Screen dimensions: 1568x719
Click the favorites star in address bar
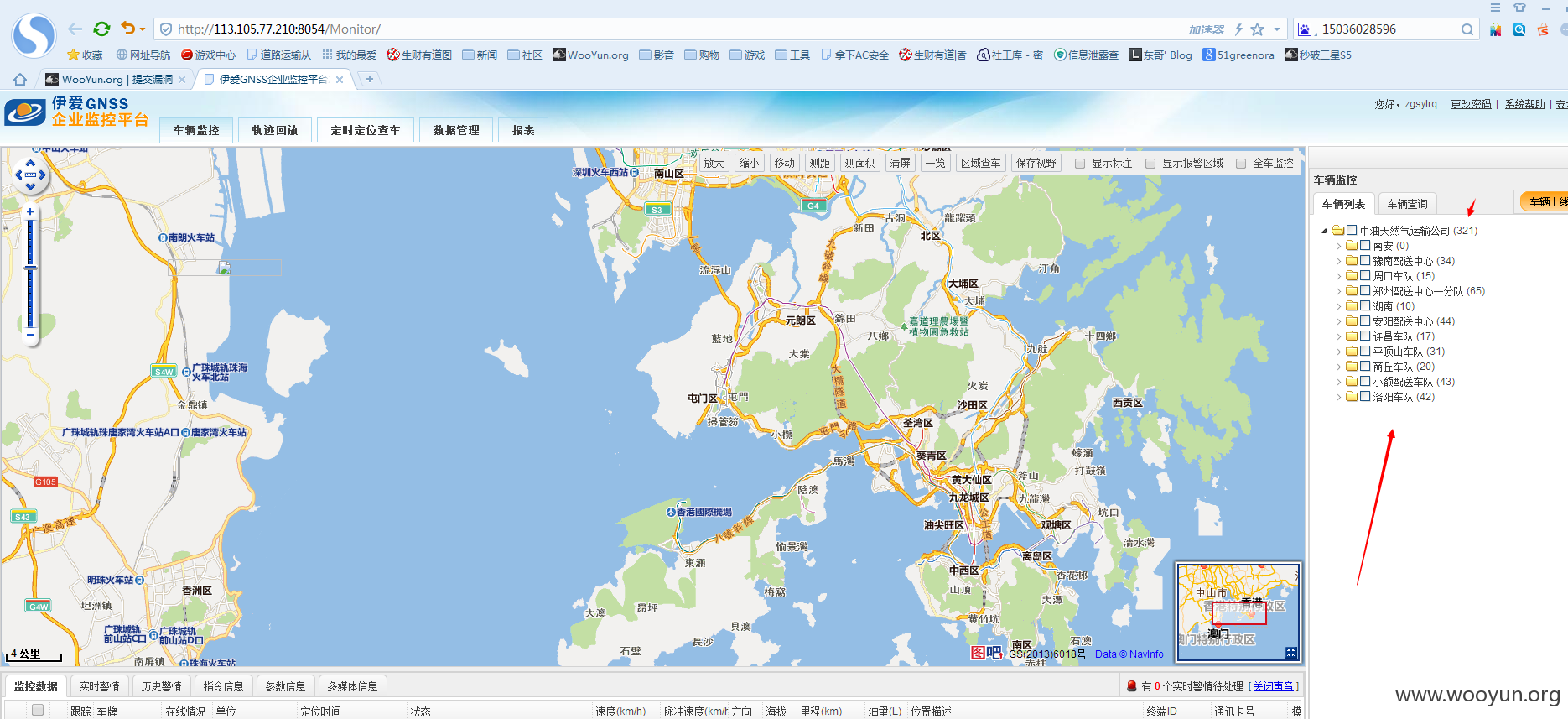[1257, 29]
